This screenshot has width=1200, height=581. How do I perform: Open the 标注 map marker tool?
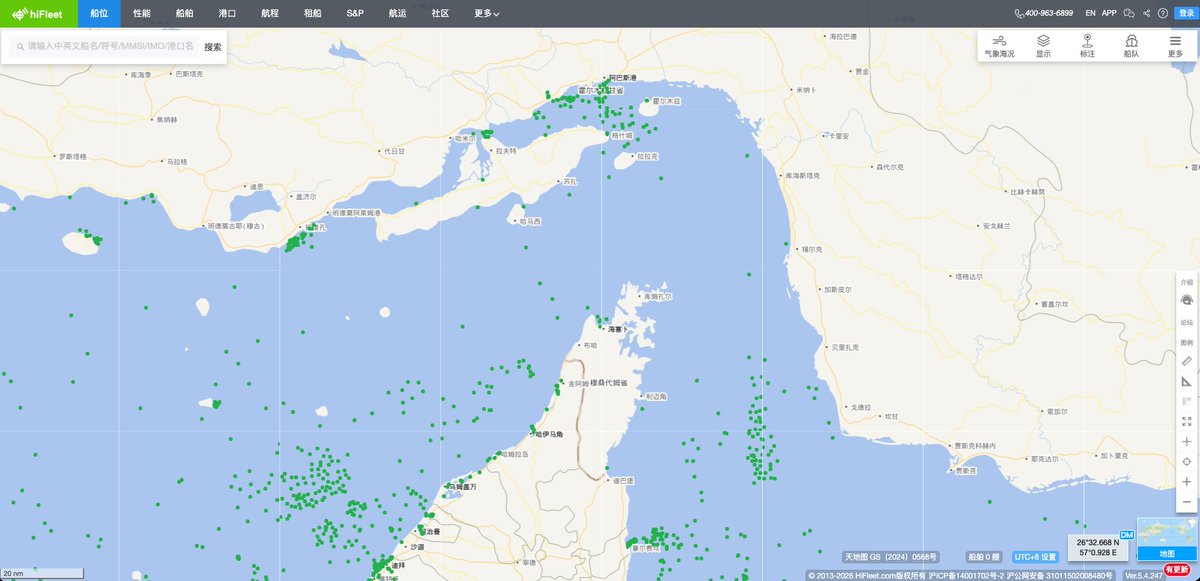click(1087, 46)
